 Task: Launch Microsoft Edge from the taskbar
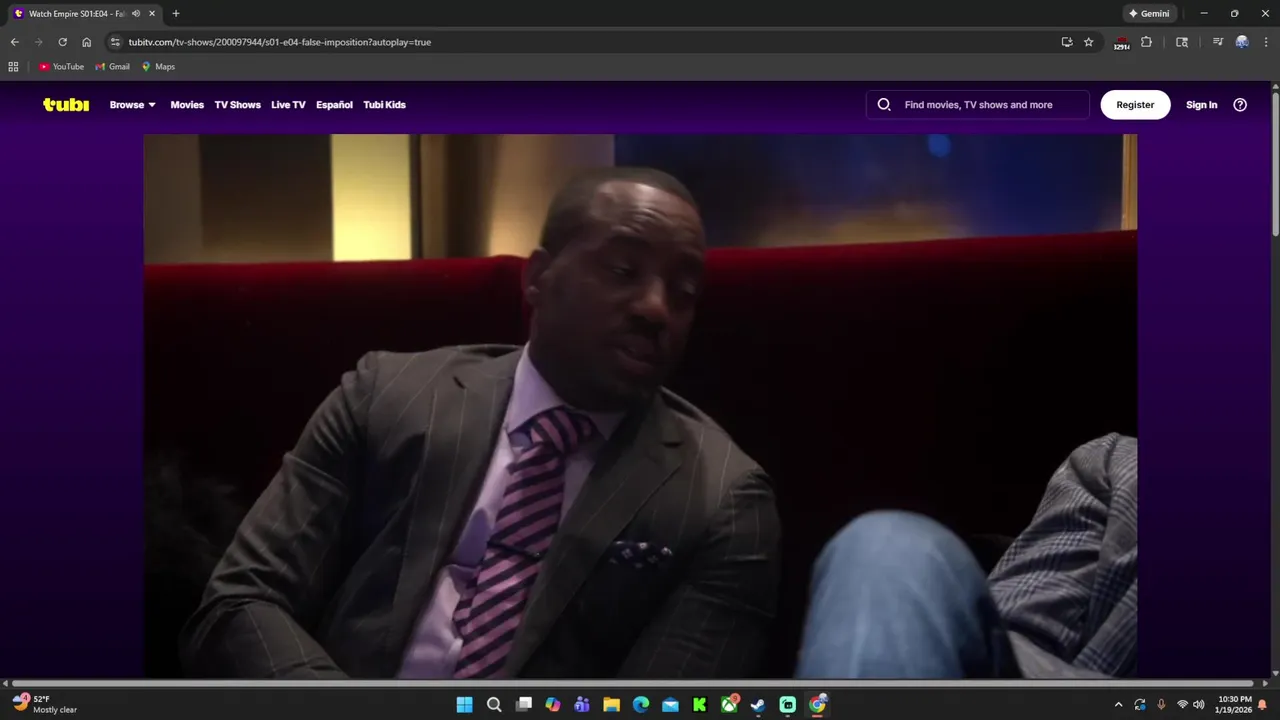pyautogui.click(x=641, y=705)
